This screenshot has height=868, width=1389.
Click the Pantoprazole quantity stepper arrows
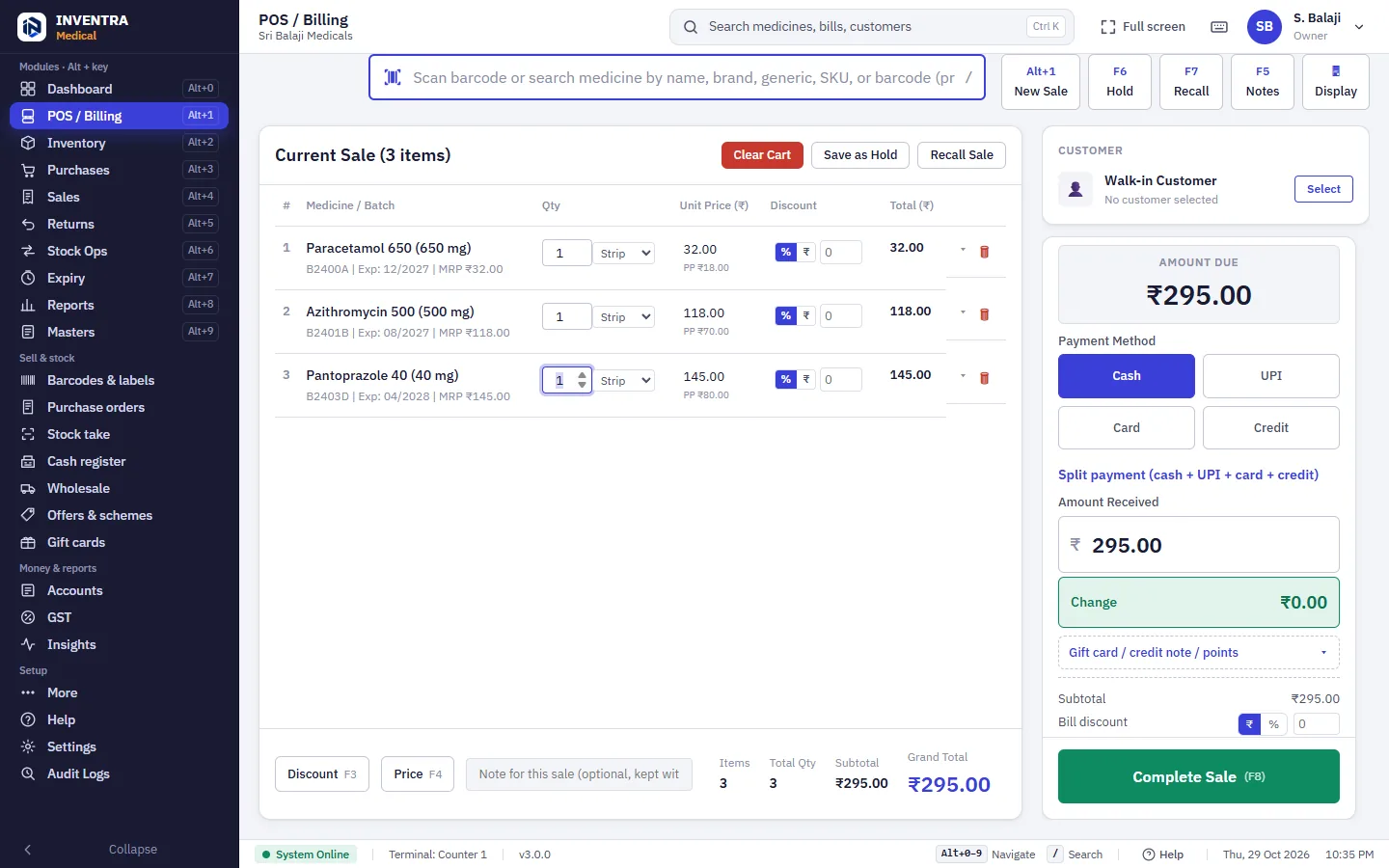pos(582,380)
